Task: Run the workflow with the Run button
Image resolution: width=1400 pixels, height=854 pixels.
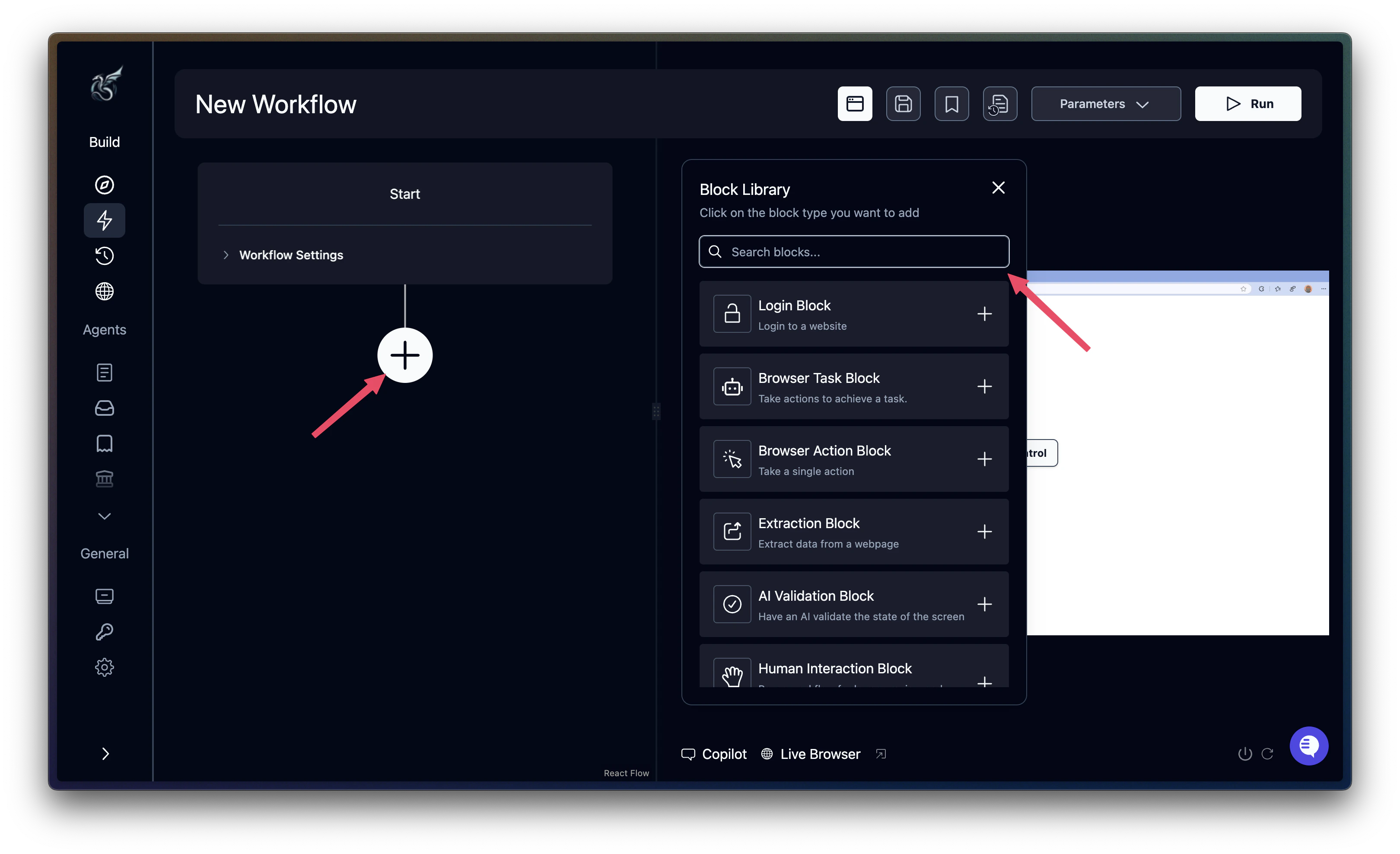Action: [x=1248, y=103]
